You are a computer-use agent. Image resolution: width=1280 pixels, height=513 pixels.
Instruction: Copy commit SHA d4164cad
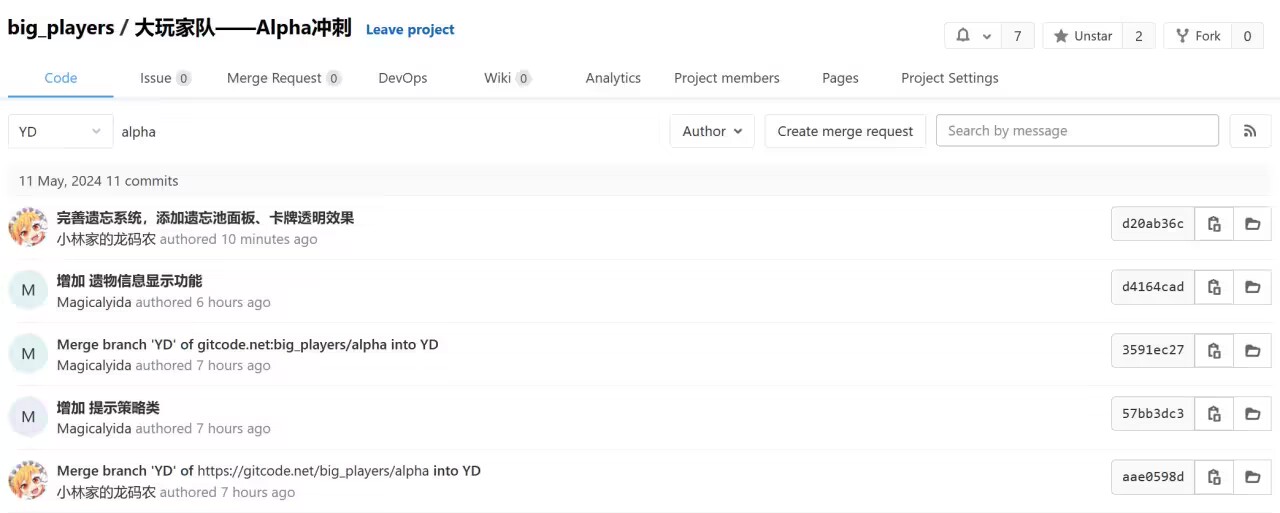point(1214,287)
